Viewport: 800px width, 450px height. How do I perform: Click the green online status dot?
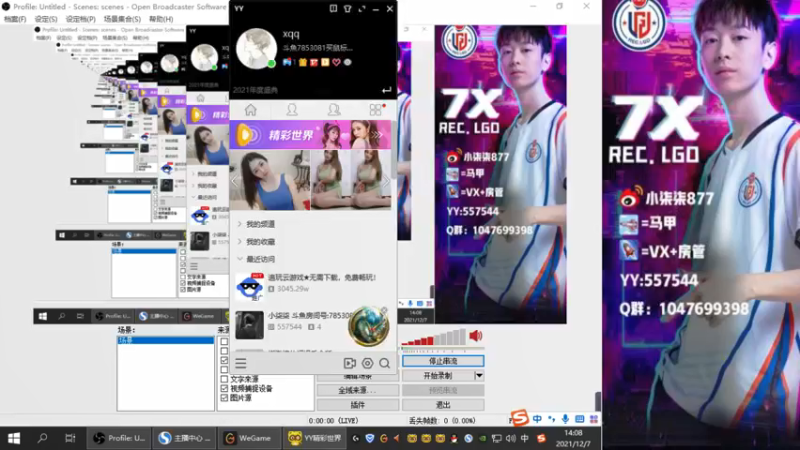click(271, 64)
